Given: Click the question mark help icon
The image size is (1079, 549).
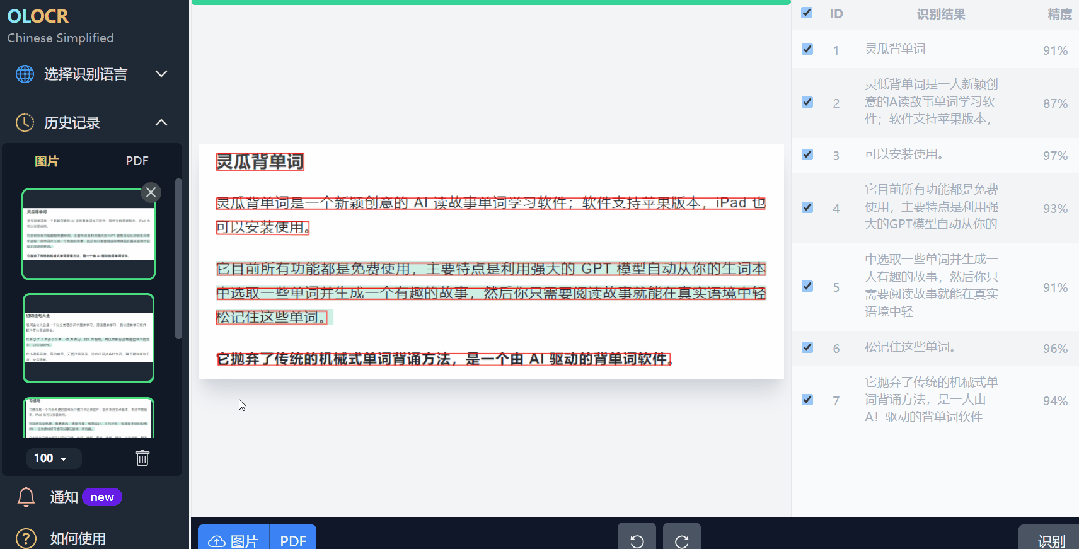Looking at the screenshot, I should point(26,538).
